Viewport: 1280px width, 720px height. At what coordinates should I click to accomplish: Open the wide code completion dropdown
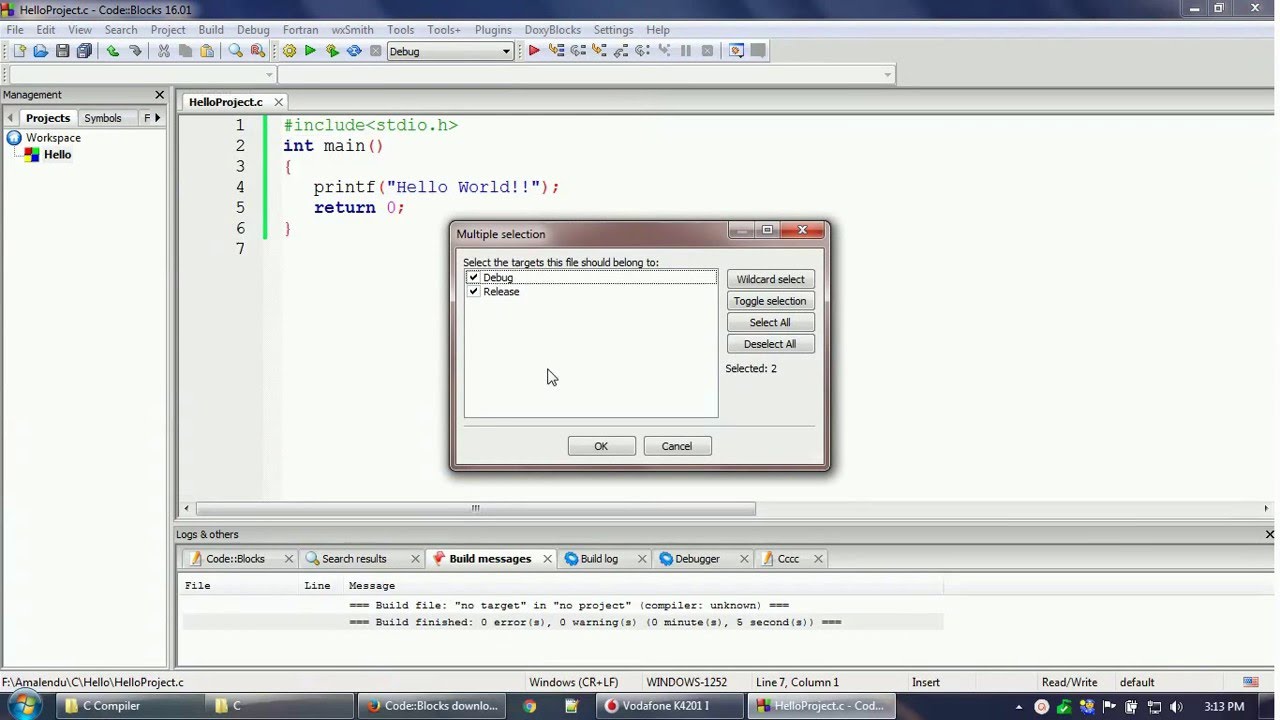point(585,75)
